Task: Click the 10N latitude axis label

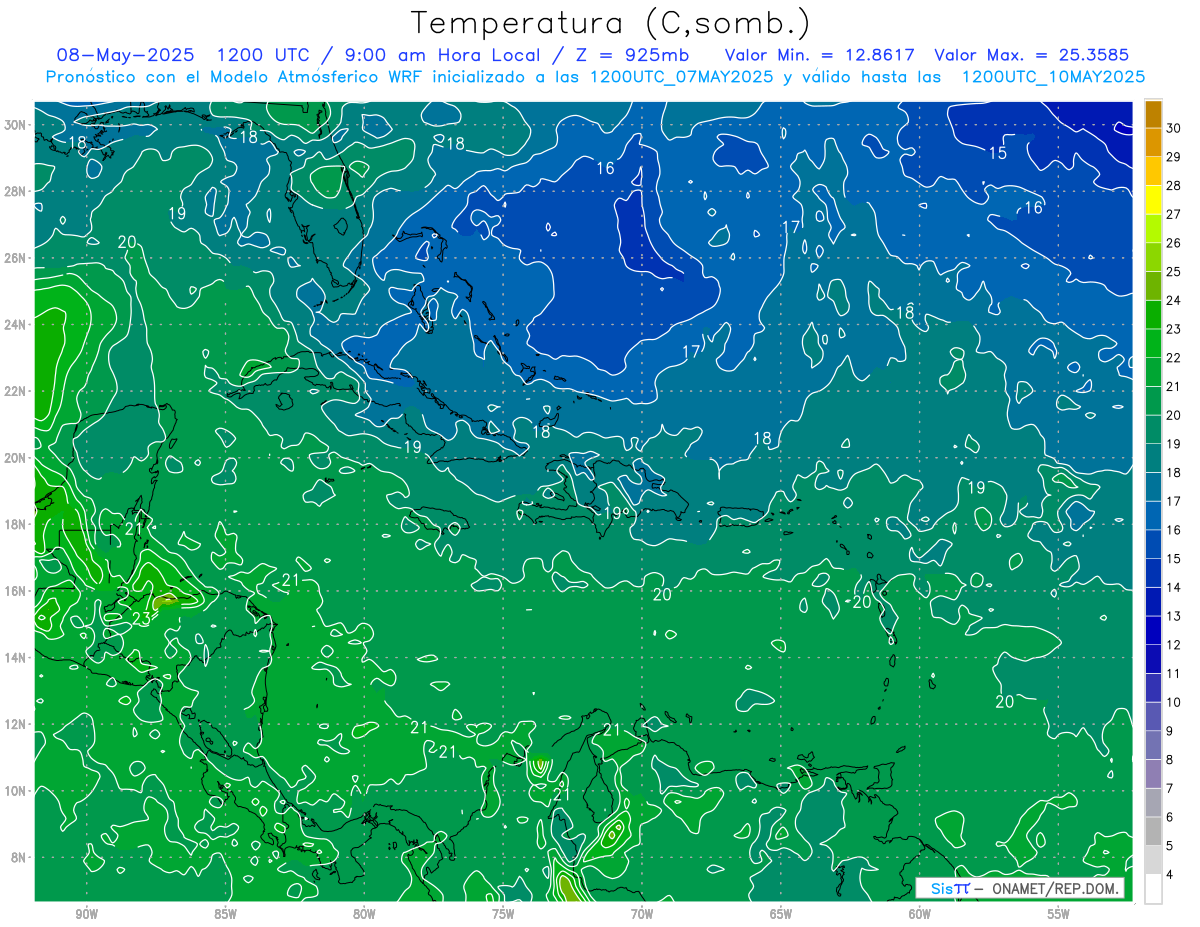Action: click(x=15, y=791)
